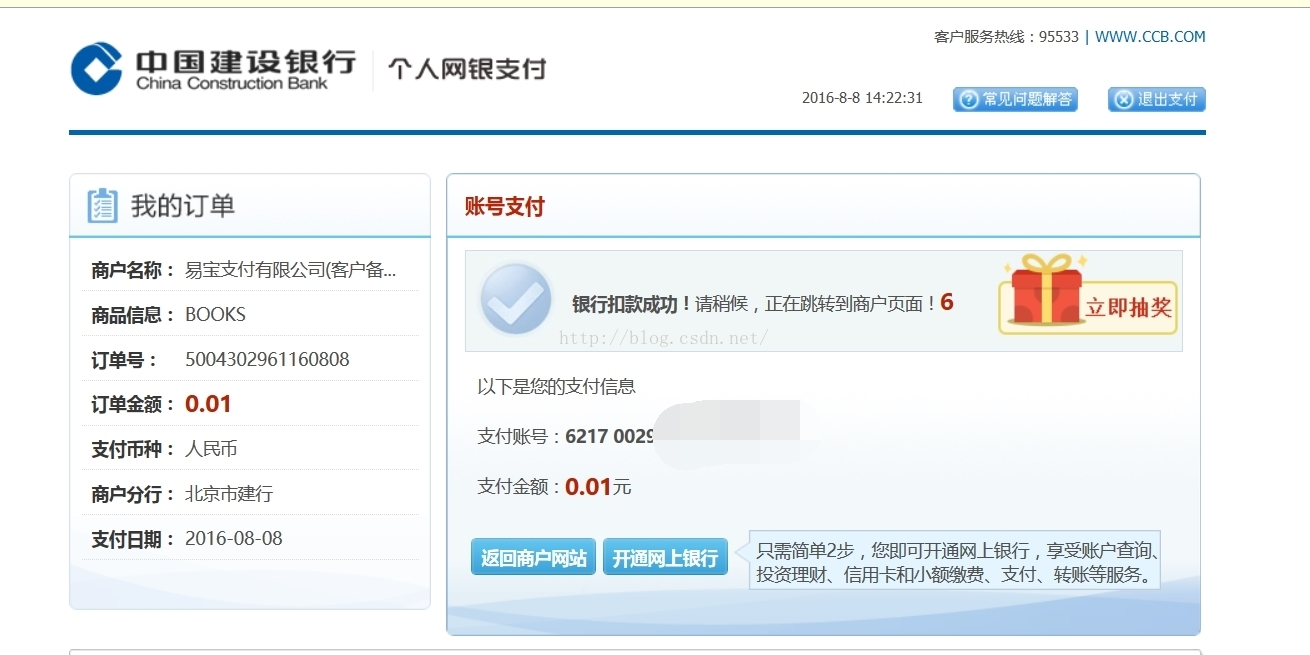This screenshot has height=655, width=1310.
Task: Open the WWW.CCB.COM link
Action: point(1150,37)
